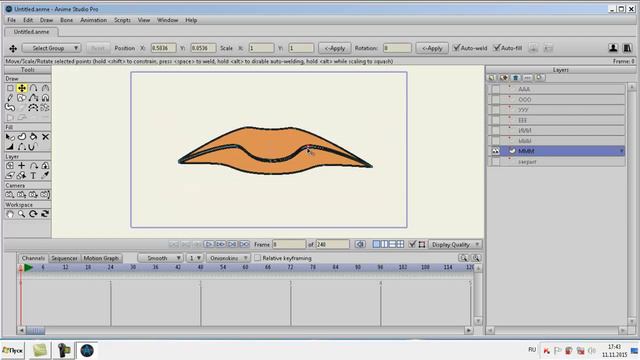Click the timeline play arrow
Viewport: 640px width, 360px height.
click(x=28, y=267)
